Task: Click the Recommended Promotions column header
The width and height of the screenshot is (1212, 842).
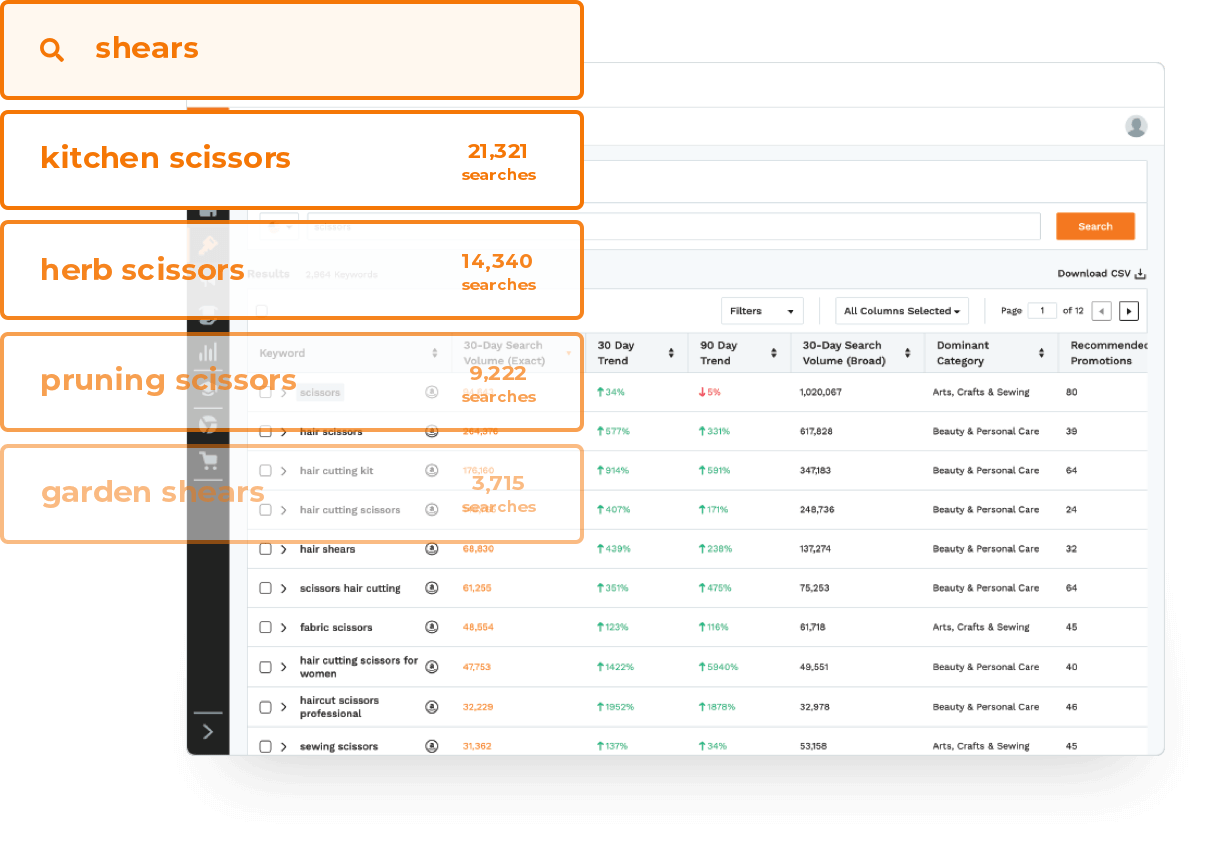Action: 1108,353
